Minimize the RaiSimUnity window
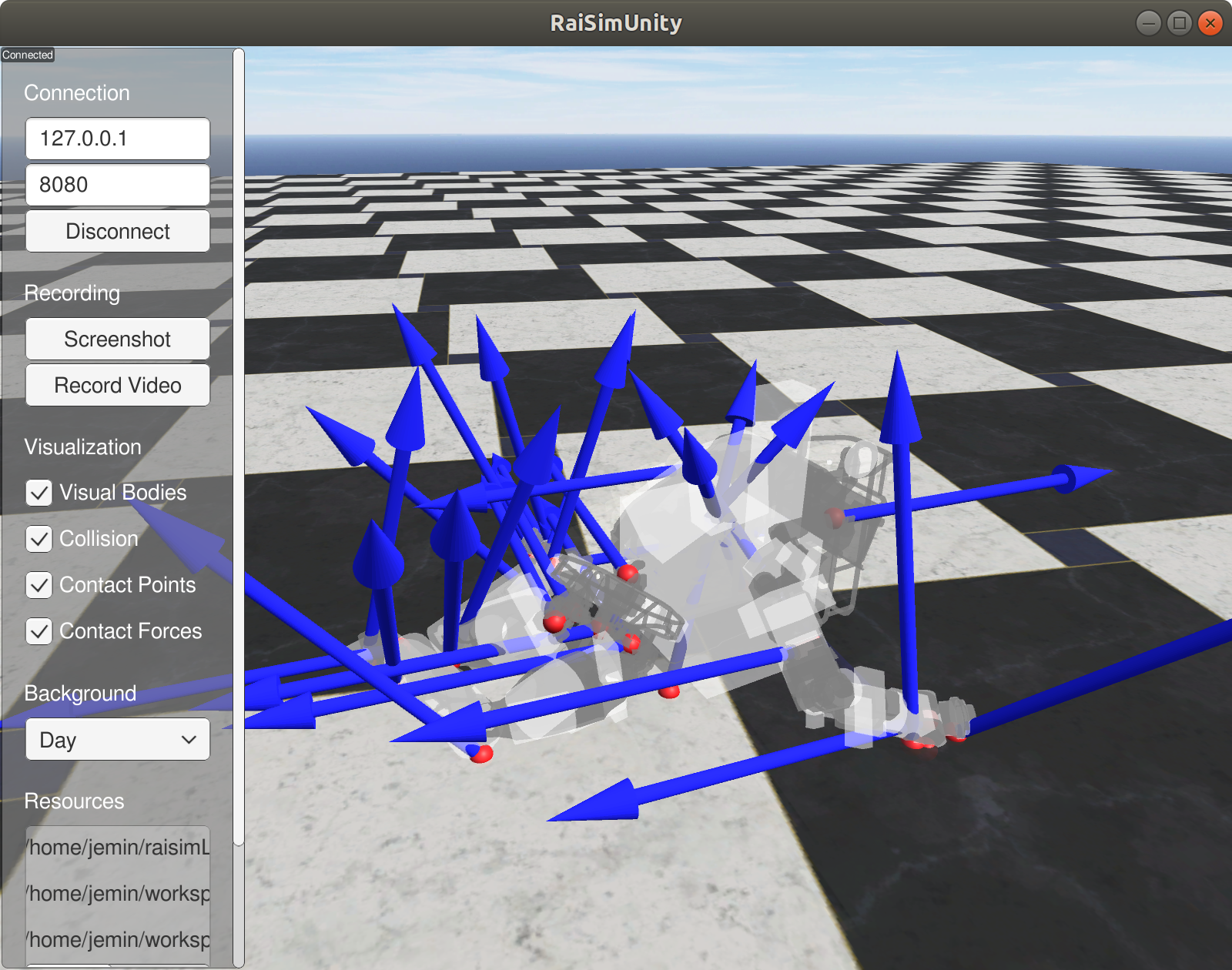The width and height of the screenshot is (1232, 970). [x=1148, y=23]
